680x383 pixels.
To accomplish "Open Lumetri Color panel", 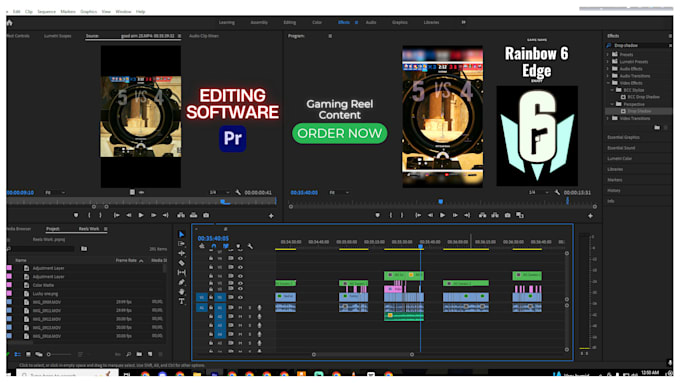I will pyautogui.click(x=619, y=158).
